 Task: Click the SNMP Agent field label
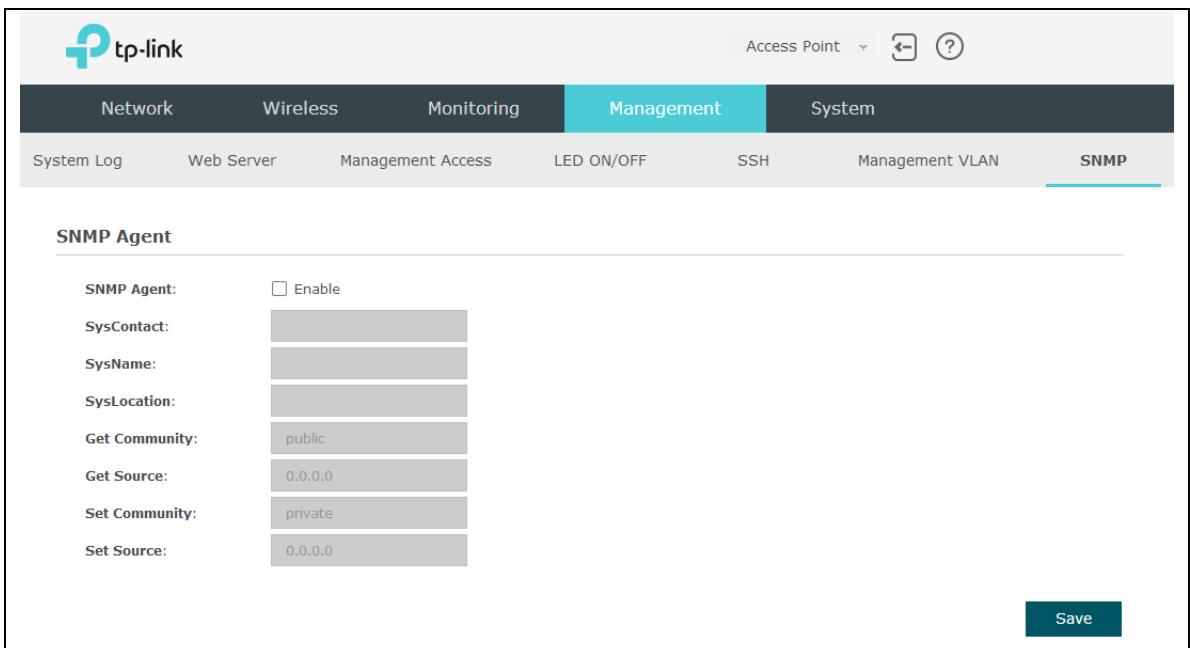point(131,289)
